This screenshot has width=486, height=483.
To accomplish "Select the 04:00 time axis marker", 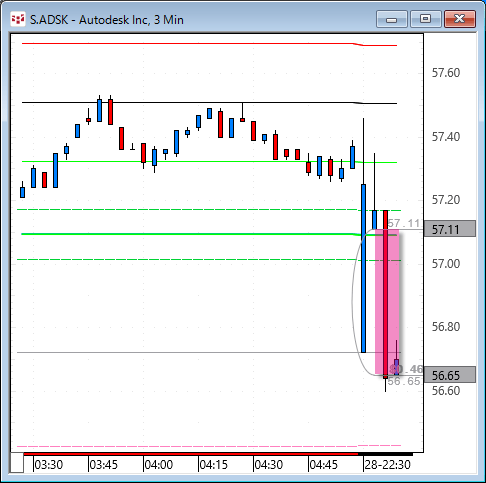I will click(x=159, y=464).
